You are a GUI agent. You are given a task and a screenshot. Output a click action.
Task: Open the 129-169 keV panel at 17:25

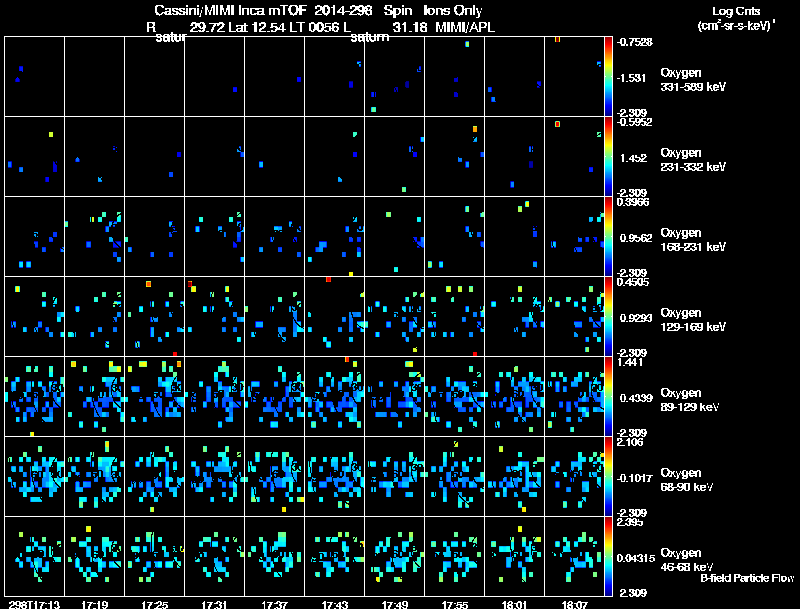(x=155, y=316)
